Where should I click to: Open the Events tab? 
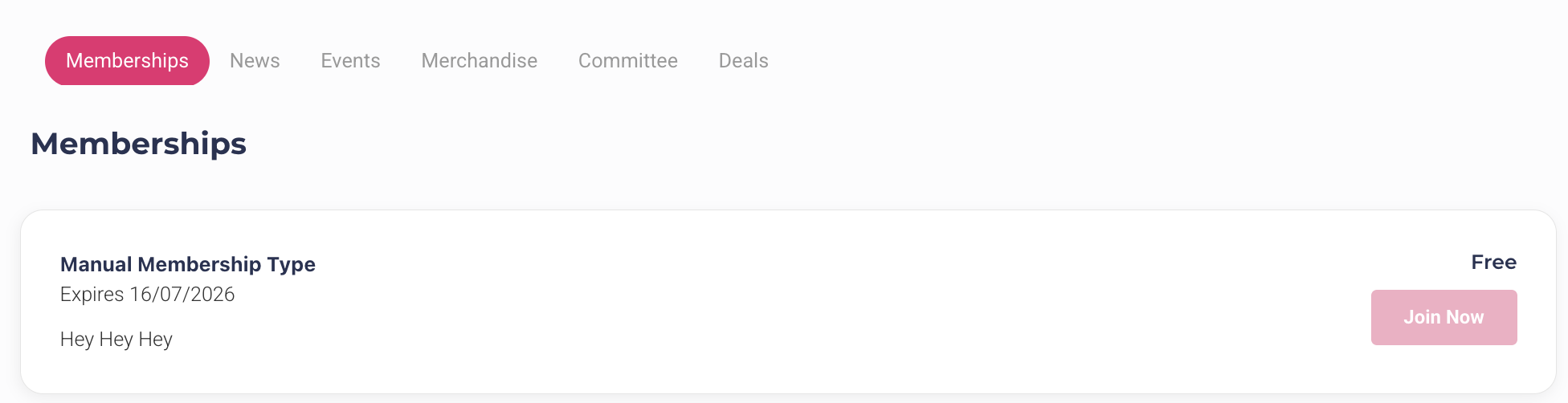(350, 61)
